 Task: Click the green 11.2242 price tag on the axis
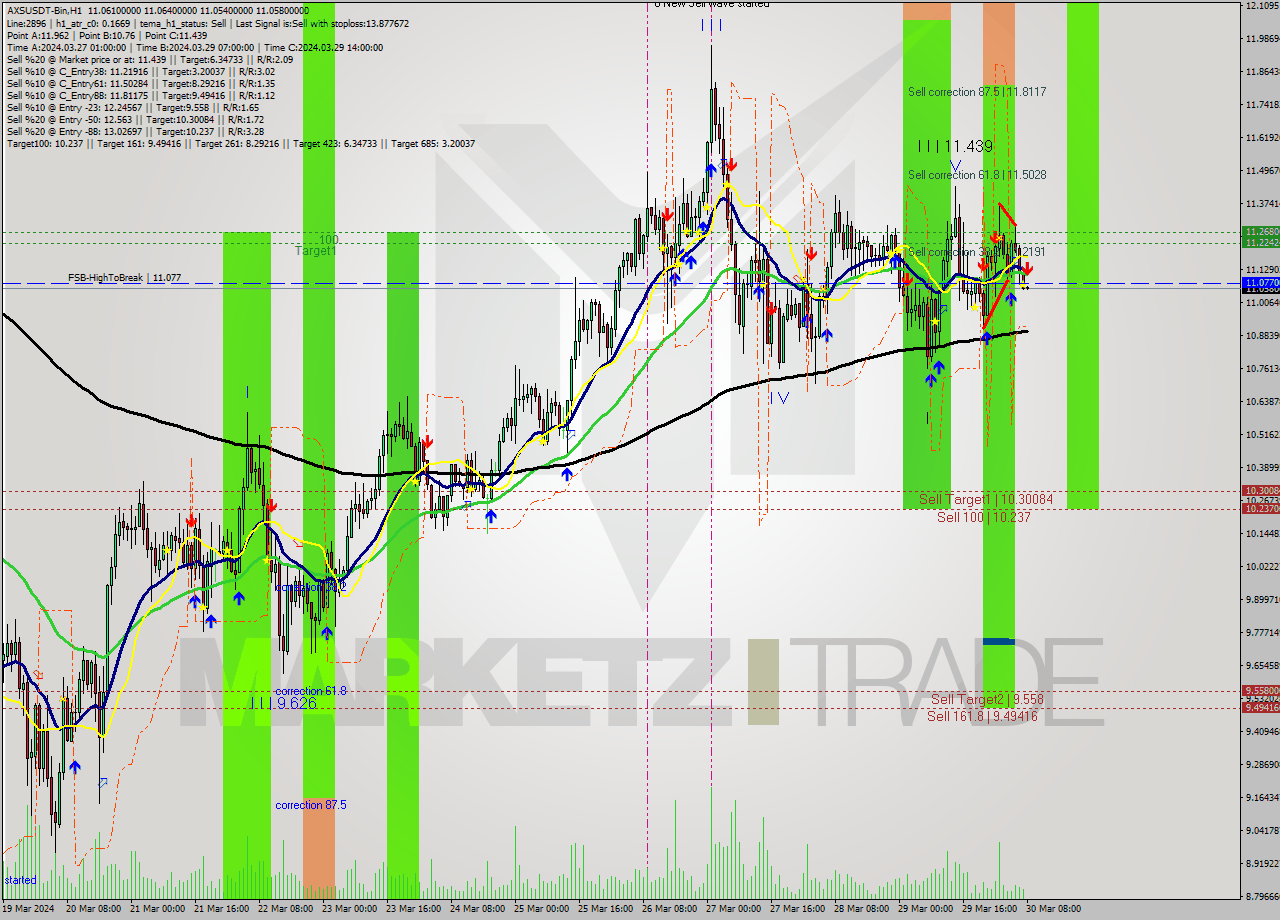tap(1260, 243)
